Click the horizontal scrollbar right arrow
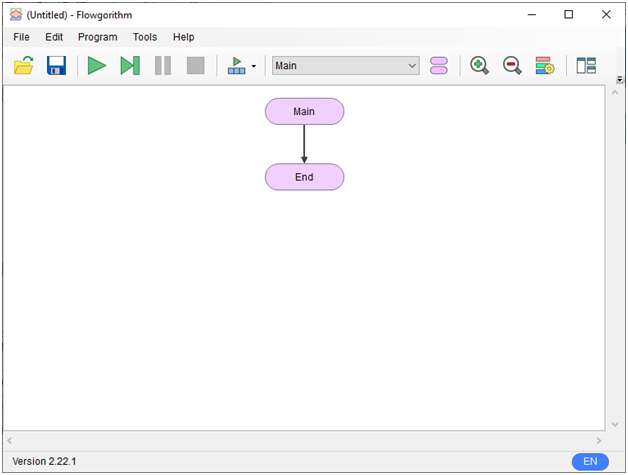 coord(599,441)
